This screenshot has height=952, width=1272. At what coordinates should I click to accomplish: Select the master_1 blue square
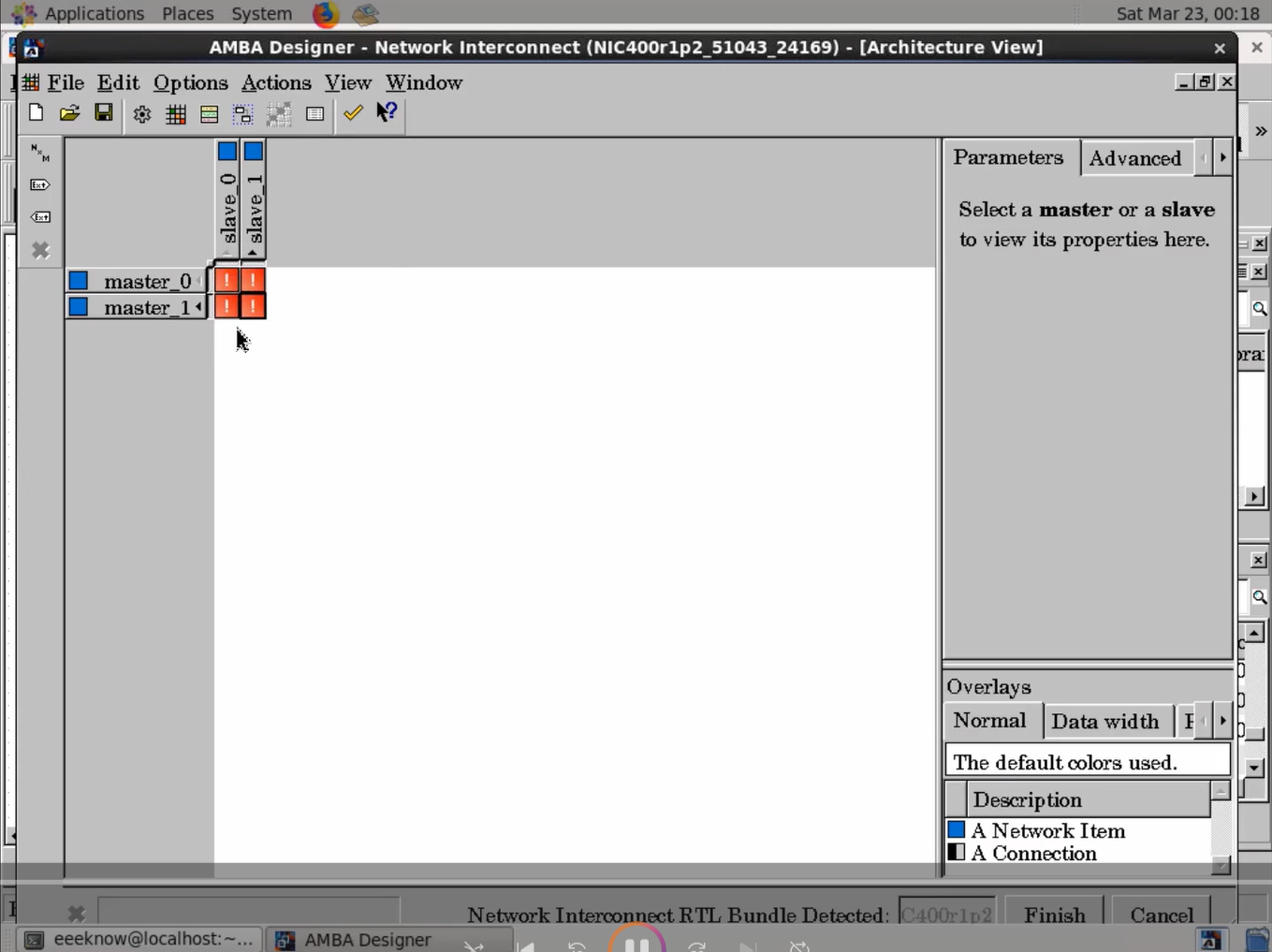point(79,306)
